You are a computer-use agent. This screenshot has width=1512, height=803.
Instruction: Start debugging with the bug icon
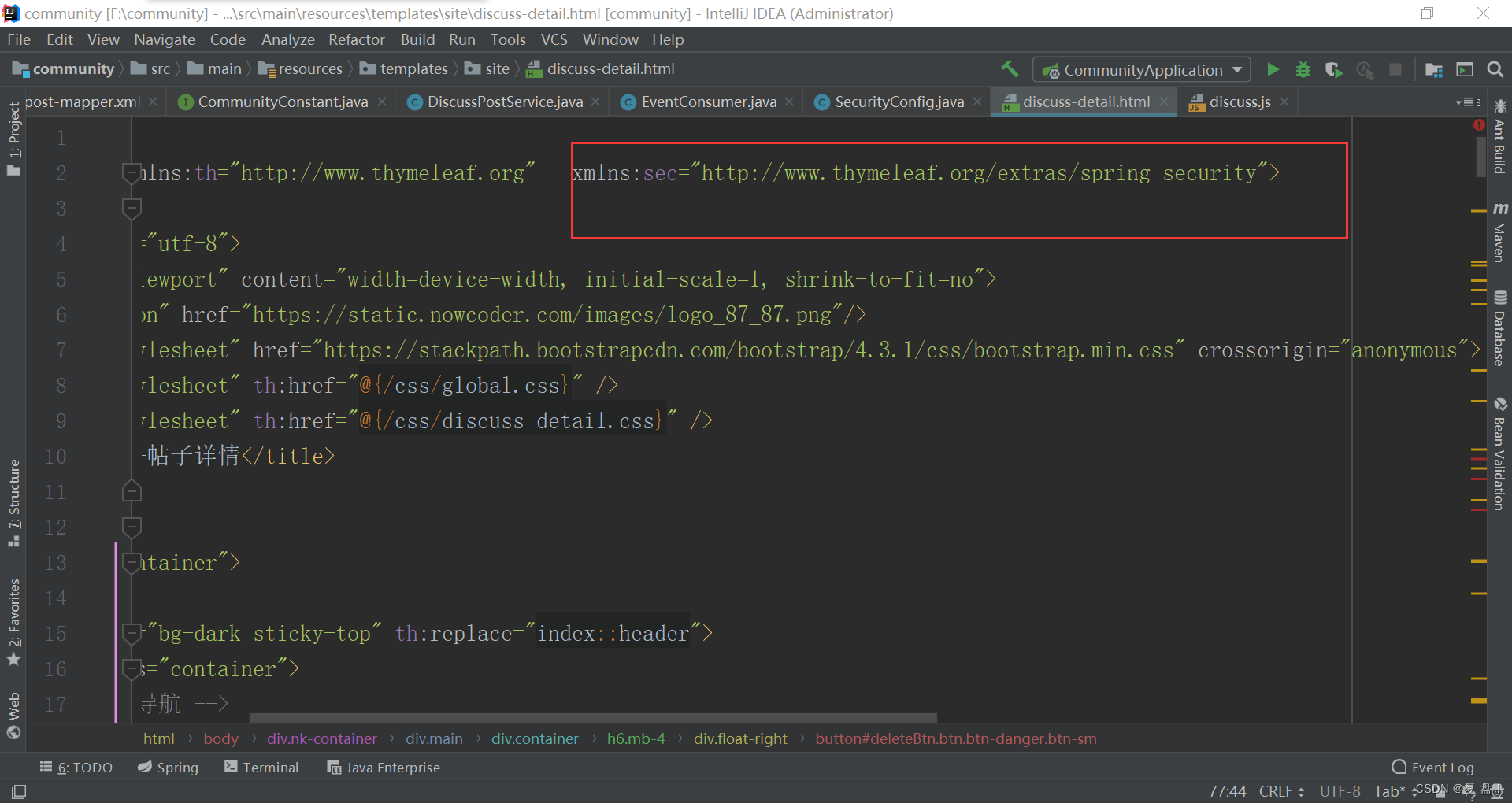point(1303,69)
